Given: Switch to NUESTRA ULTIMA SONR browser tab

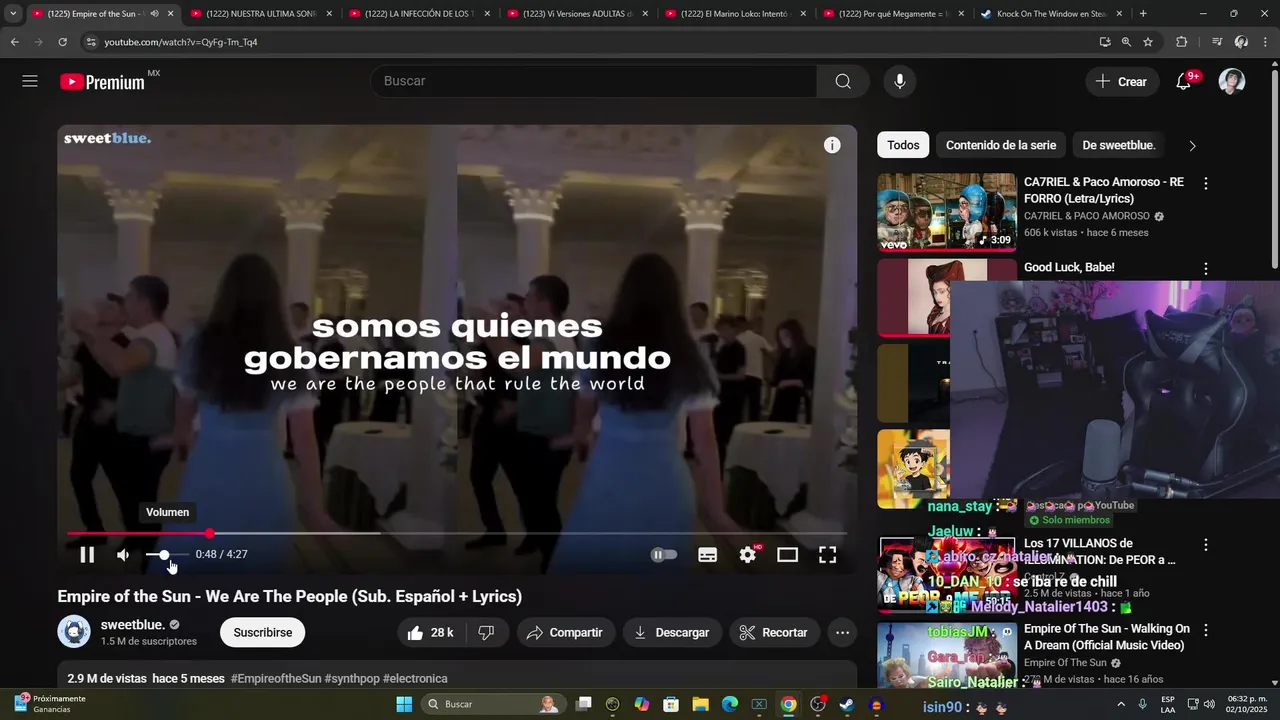Looking at the screenshot, I should pos(262,14).
